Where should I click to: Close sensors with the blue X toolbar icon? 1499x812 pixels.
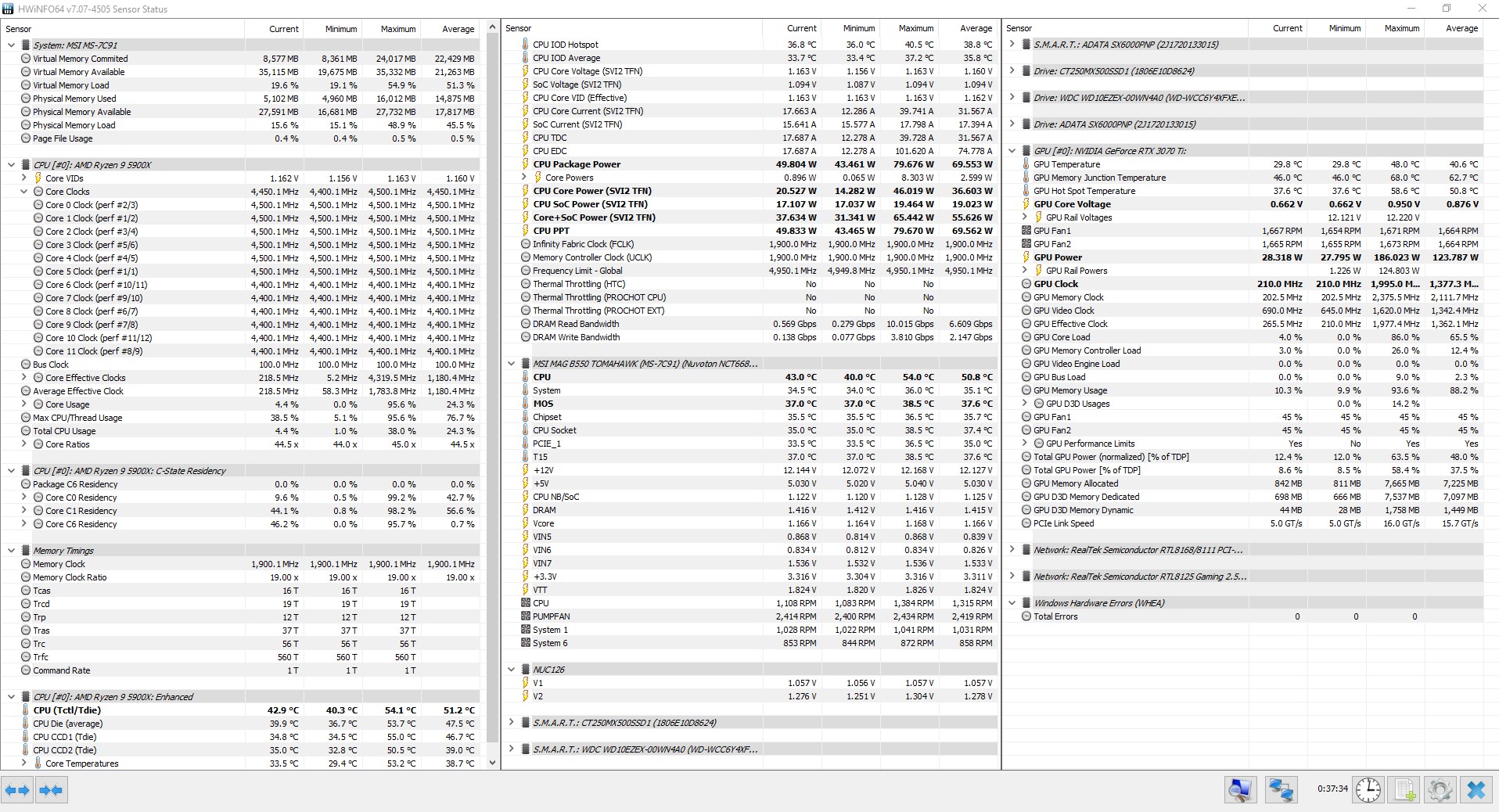coord(1476,790)
